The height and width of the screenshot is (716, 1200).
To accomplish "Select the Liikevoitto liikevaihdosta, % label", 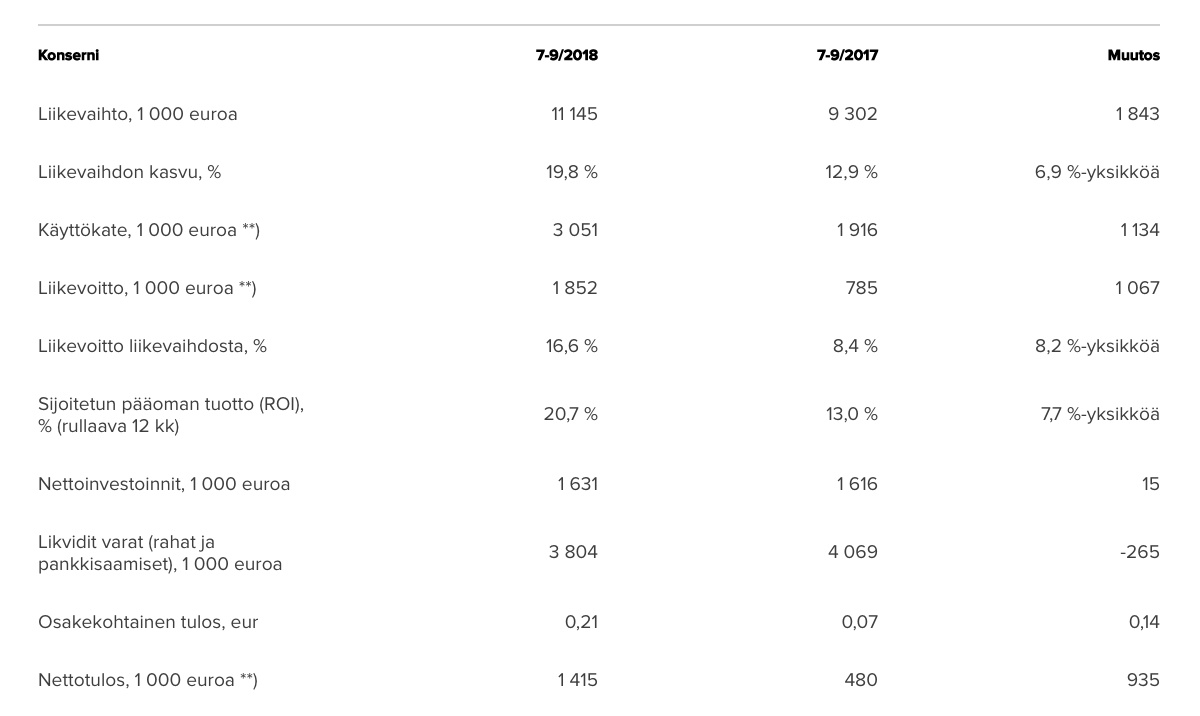I will click(152, 346).
